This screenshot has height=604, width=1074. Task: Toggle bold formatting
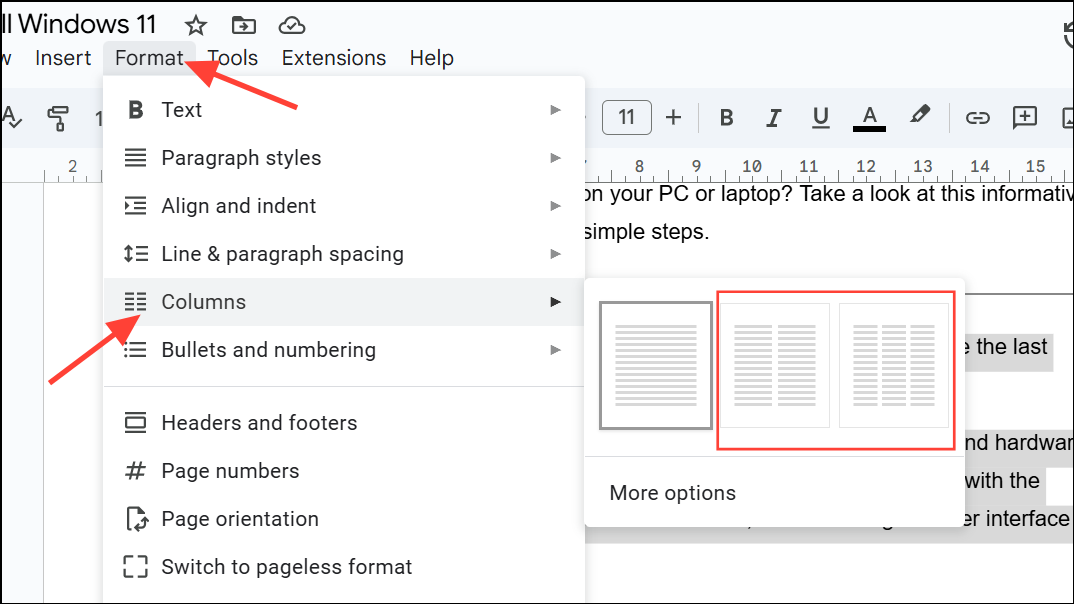tap(727, 118)
